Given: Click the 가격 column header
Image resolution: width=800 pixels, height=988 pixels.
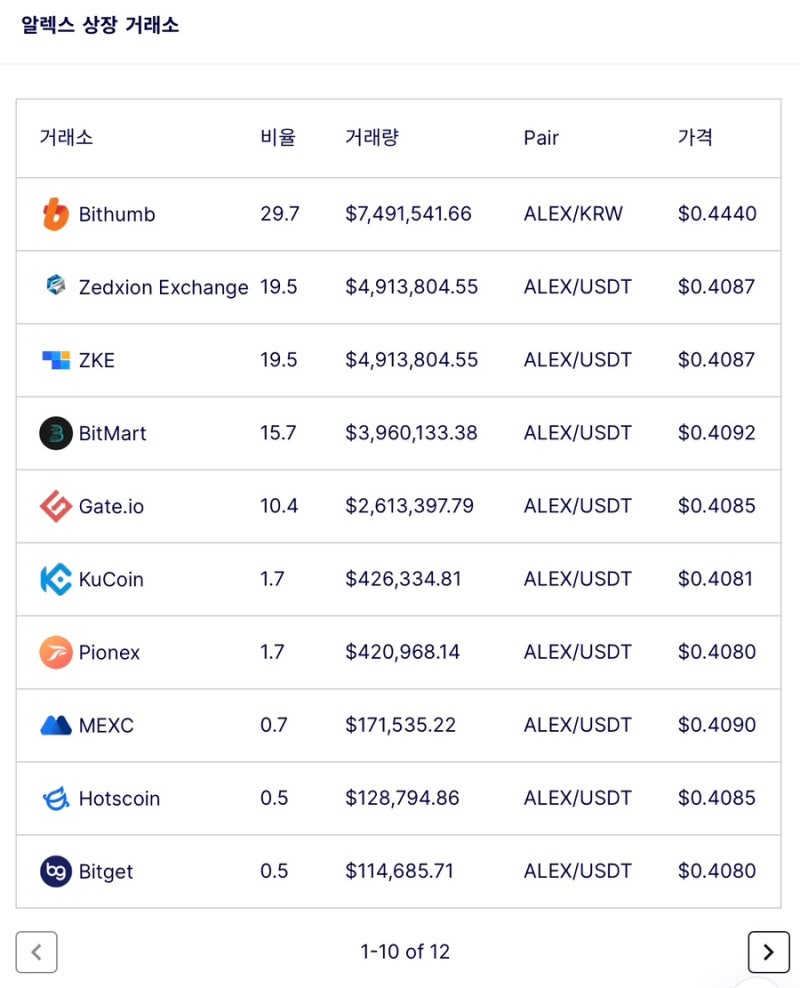Looking at the screenshot, I should 695,138.
